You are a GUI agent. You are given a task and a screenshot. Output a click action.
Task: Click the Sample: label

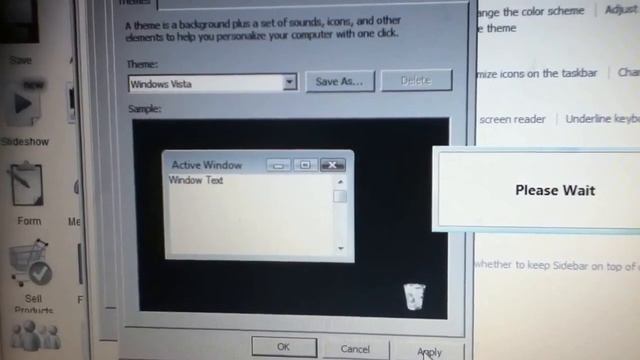tap(144, 109)
